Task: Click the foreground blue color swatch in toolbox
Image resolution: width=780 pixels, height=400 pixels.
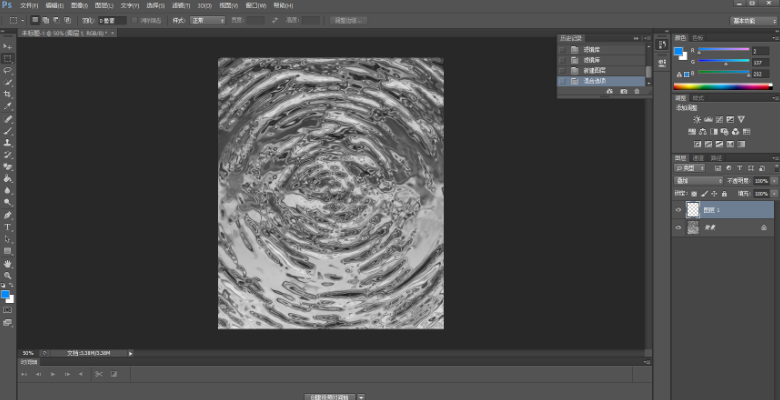Action: click(6, 295)
